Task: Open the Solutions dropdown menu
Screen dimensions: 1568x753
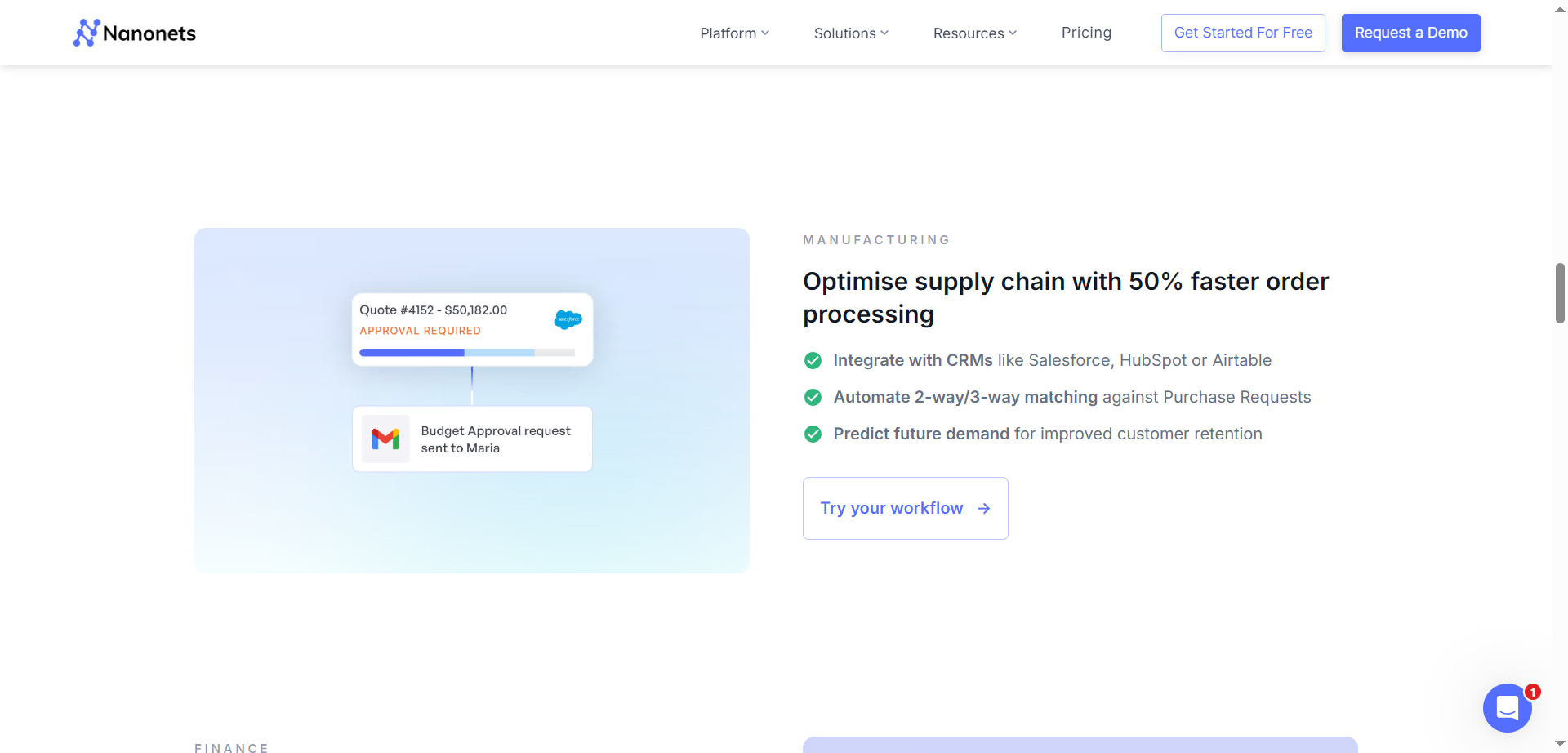Action: (x=851, y=33)
